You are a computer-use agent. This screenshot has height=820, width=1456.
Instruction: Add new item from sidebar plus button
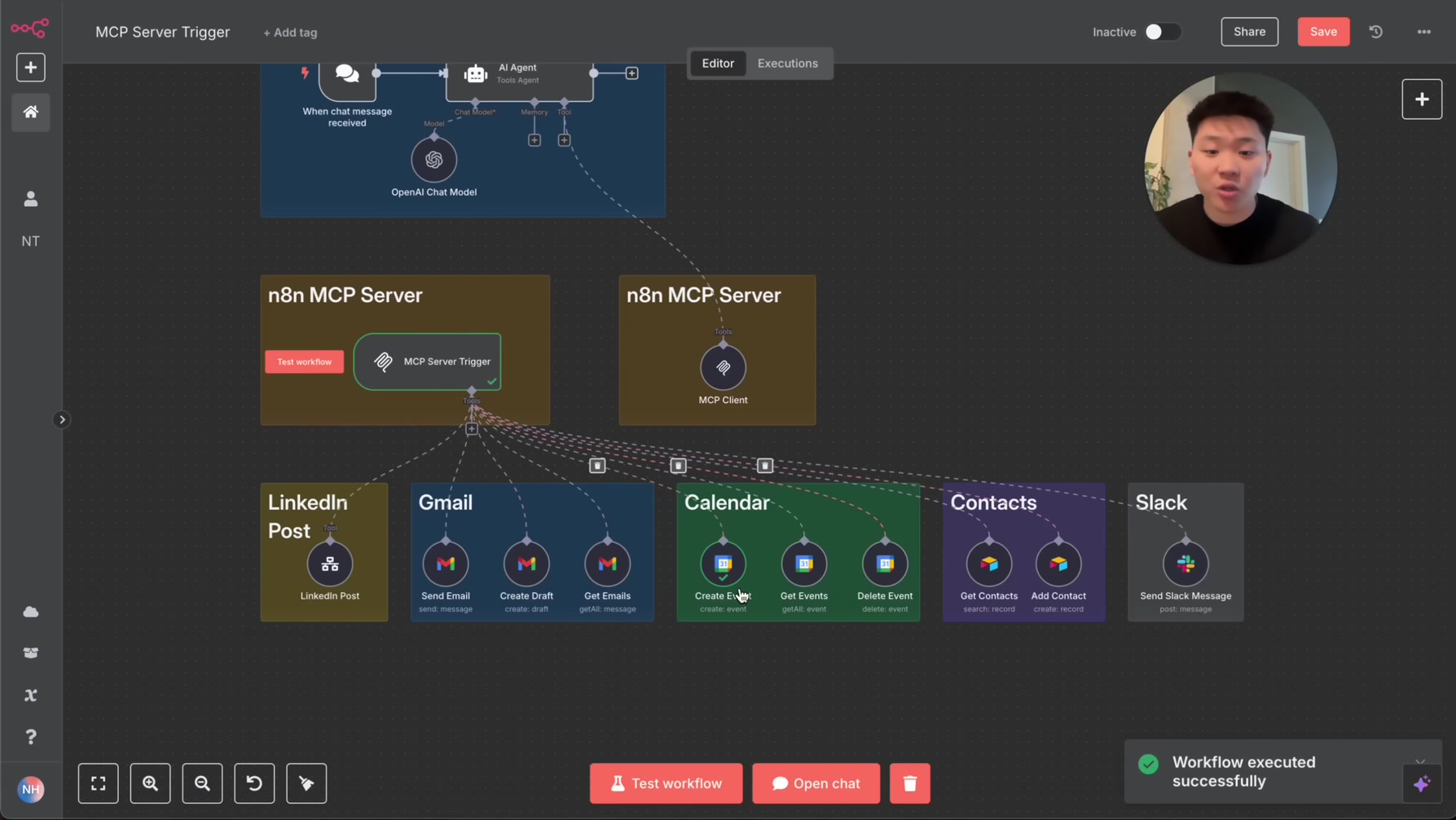pyautogui.click(x=31, y=68)
